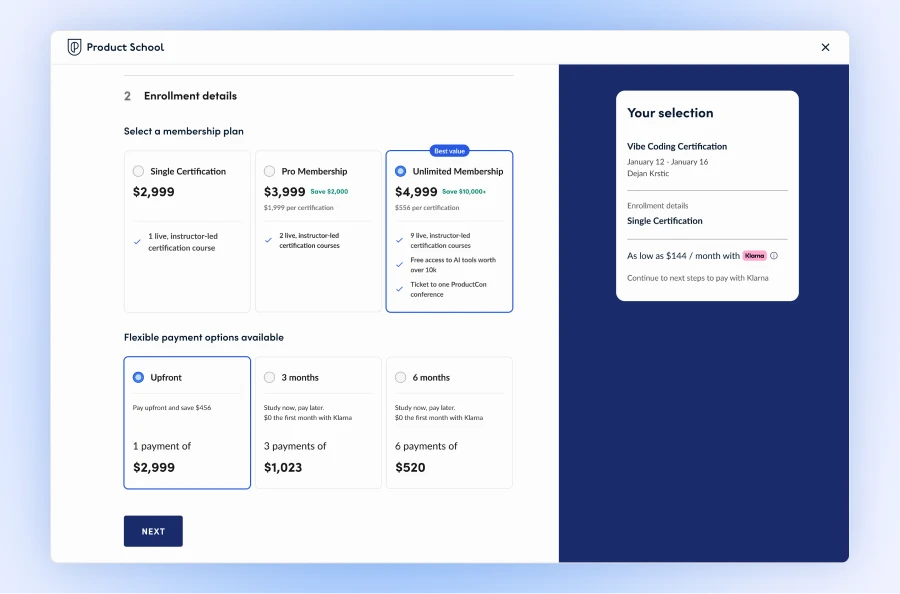Click the 6 payments of label
This screenshot has width=900, height=594.
pos(426,446)
